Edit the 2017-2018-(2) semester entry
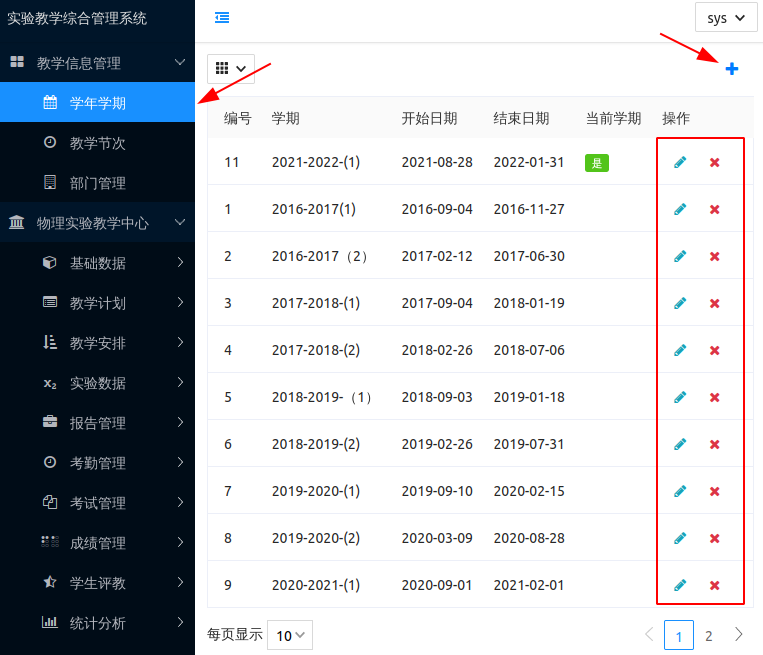The height and width of the screenshot is (655, 763). coord(680,350)
